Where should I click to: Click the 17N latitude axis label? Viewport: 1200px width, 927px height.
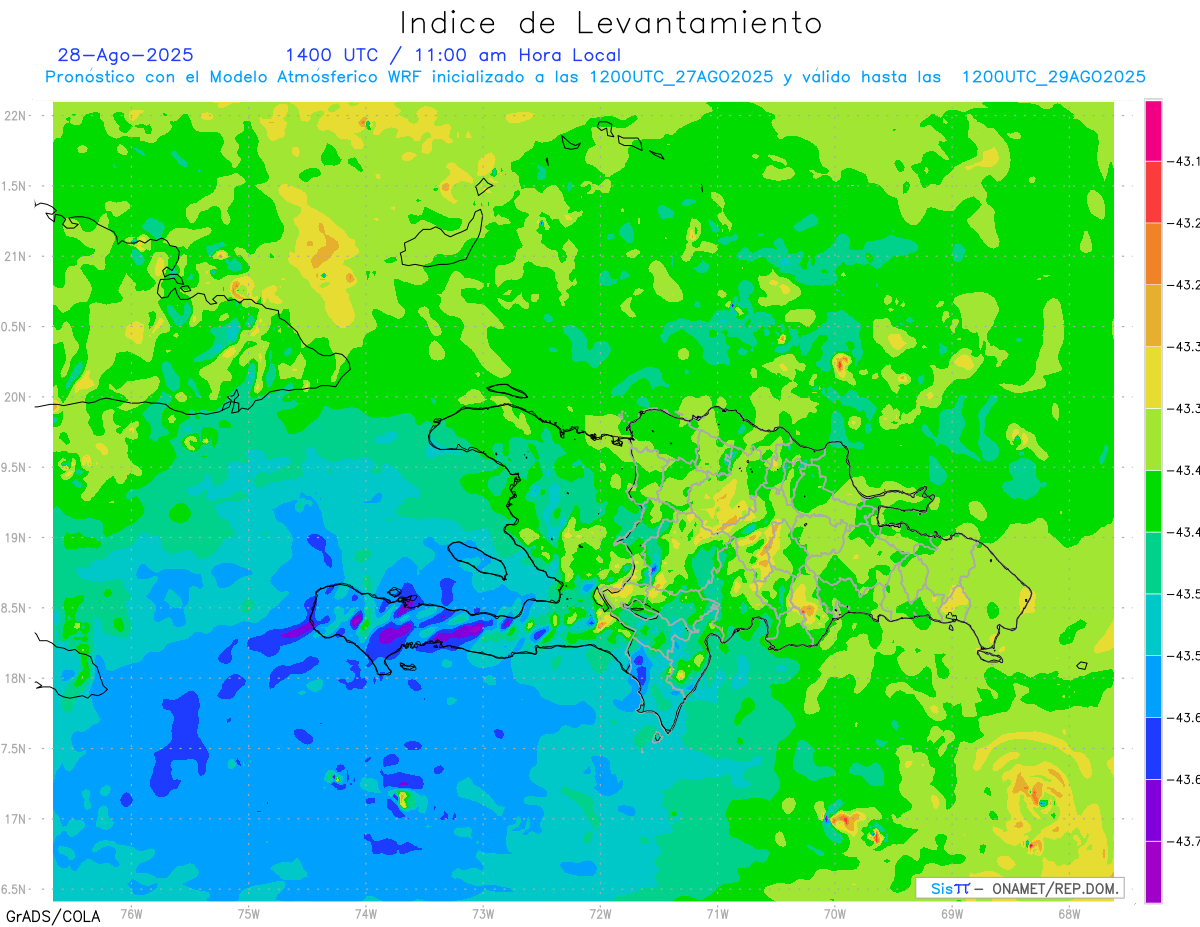click(x=15, y=820)
